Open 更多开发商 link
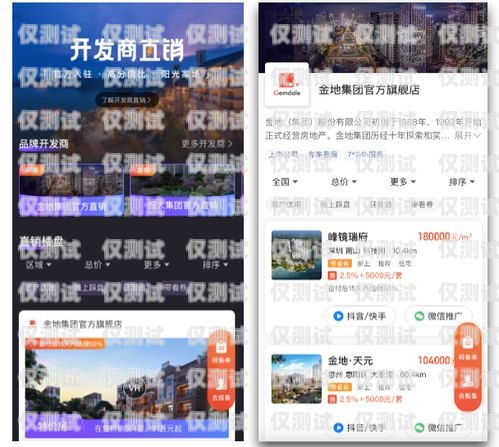499x447 pixels. pos(207,144)
